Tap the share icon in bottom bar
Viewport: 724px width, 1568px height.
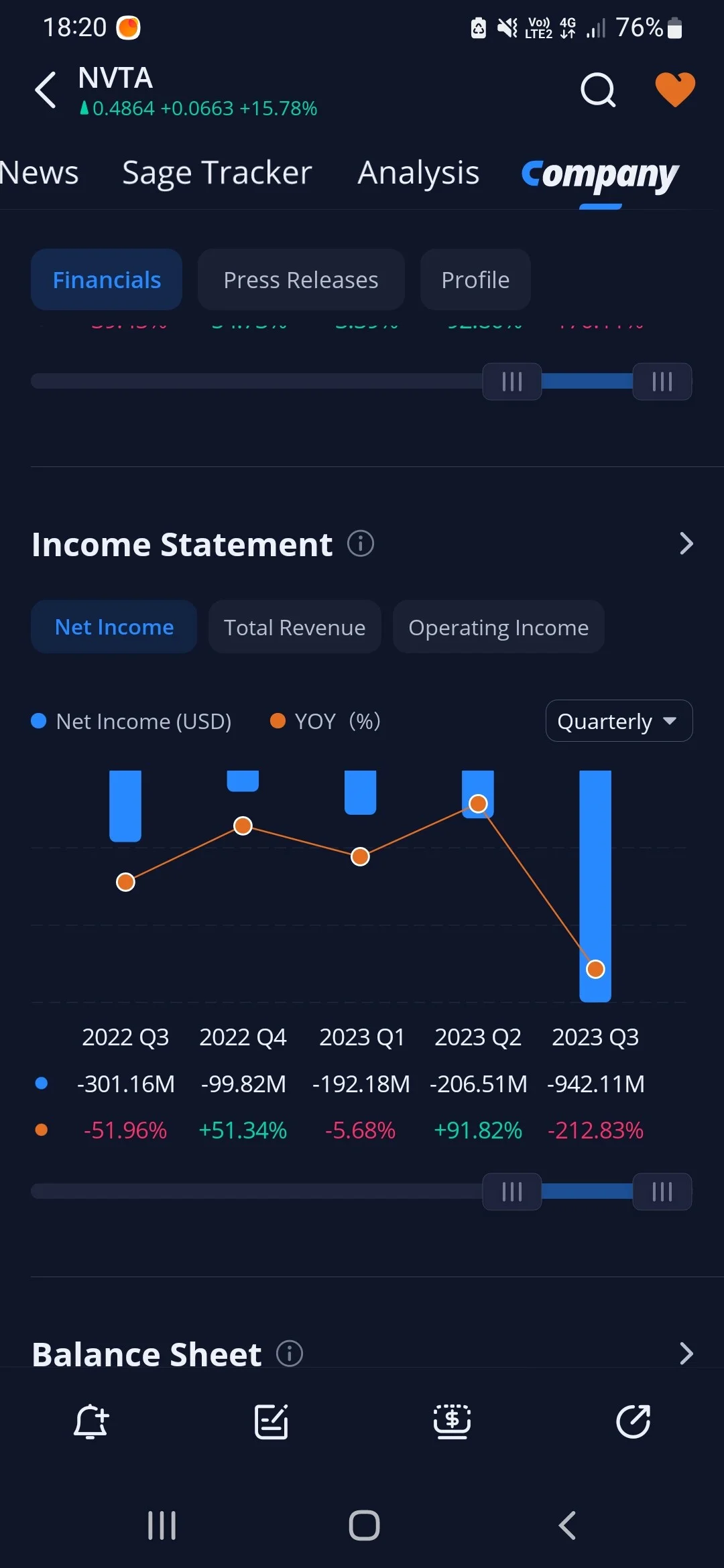point(633,1421)
